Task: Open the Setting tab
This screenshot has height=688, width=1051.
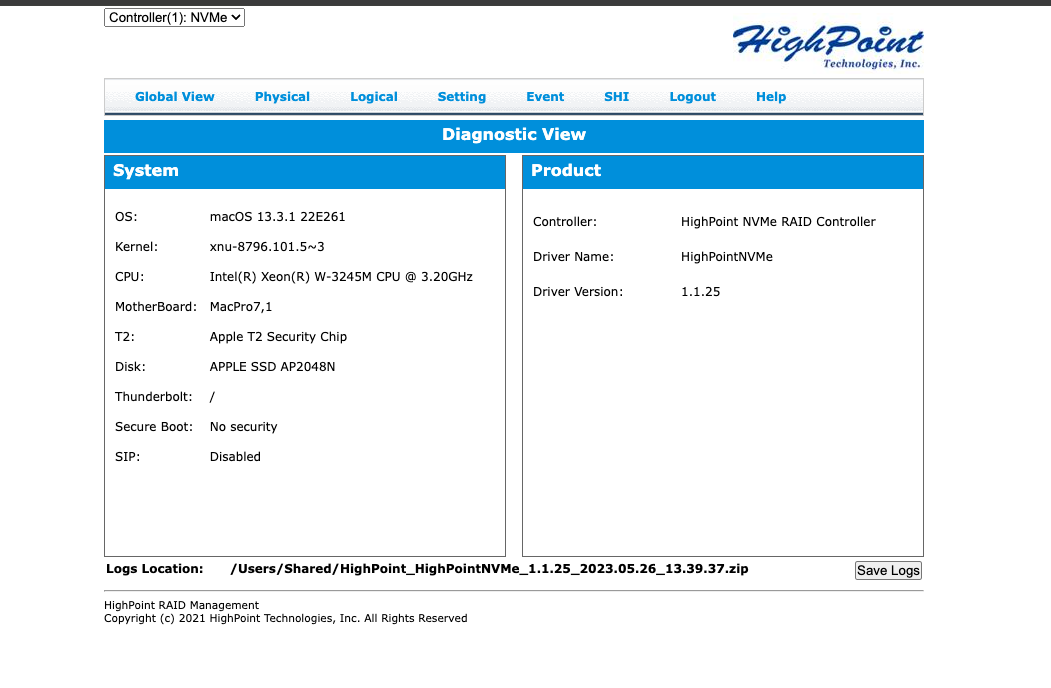Action: (461, 97)
